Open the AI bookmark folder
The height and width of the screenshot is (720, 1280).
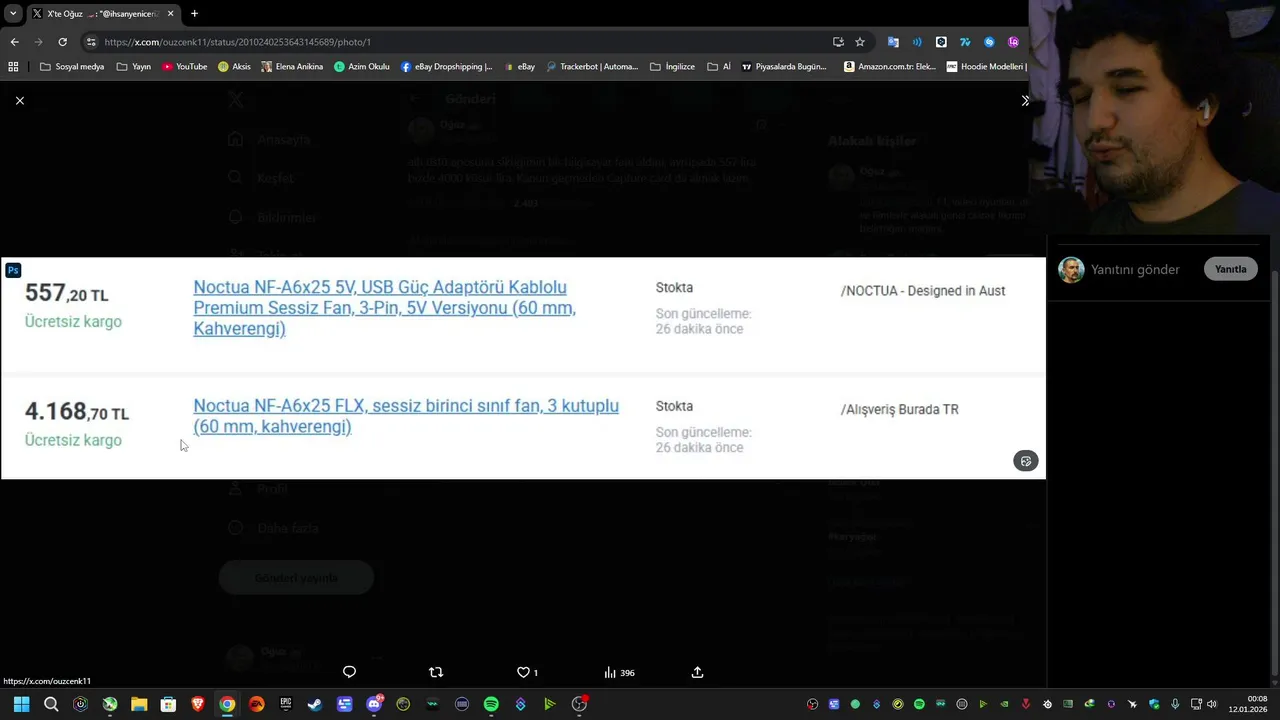pyautogui.click(x=719, y=66)
